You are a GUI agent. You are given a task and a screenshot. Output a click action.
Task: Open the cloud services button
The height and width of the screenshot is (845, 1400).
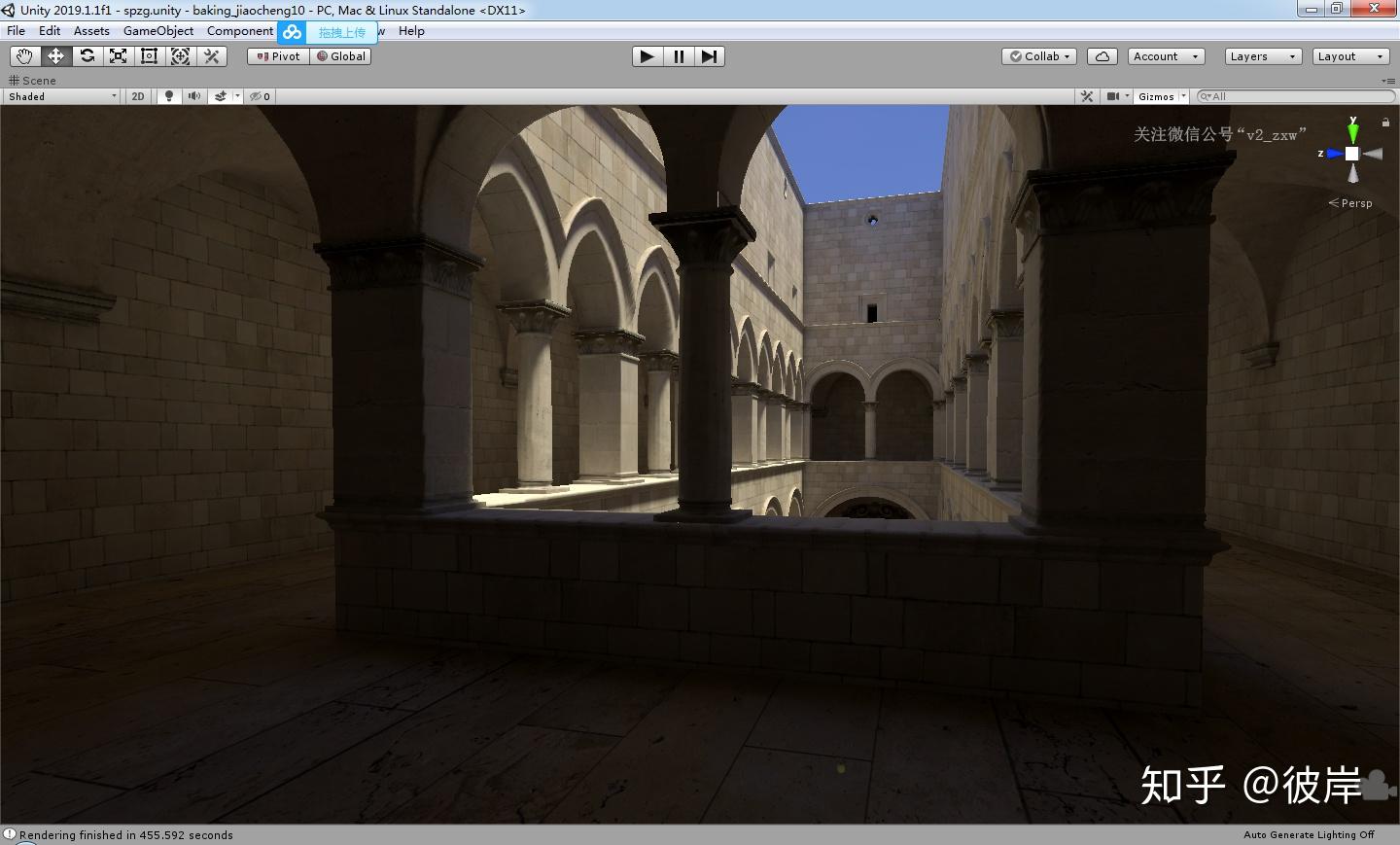[1102, 56]
